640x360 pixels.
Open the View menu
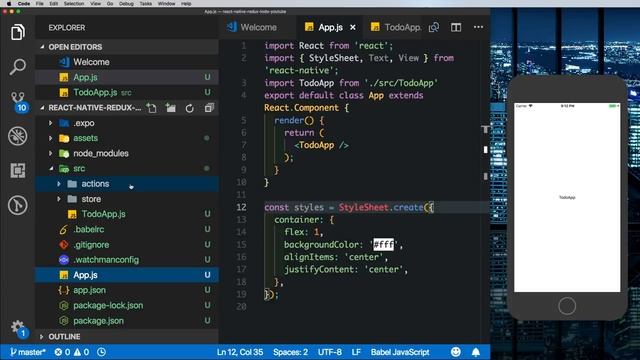pyautogui.click(x=95, y=3)
